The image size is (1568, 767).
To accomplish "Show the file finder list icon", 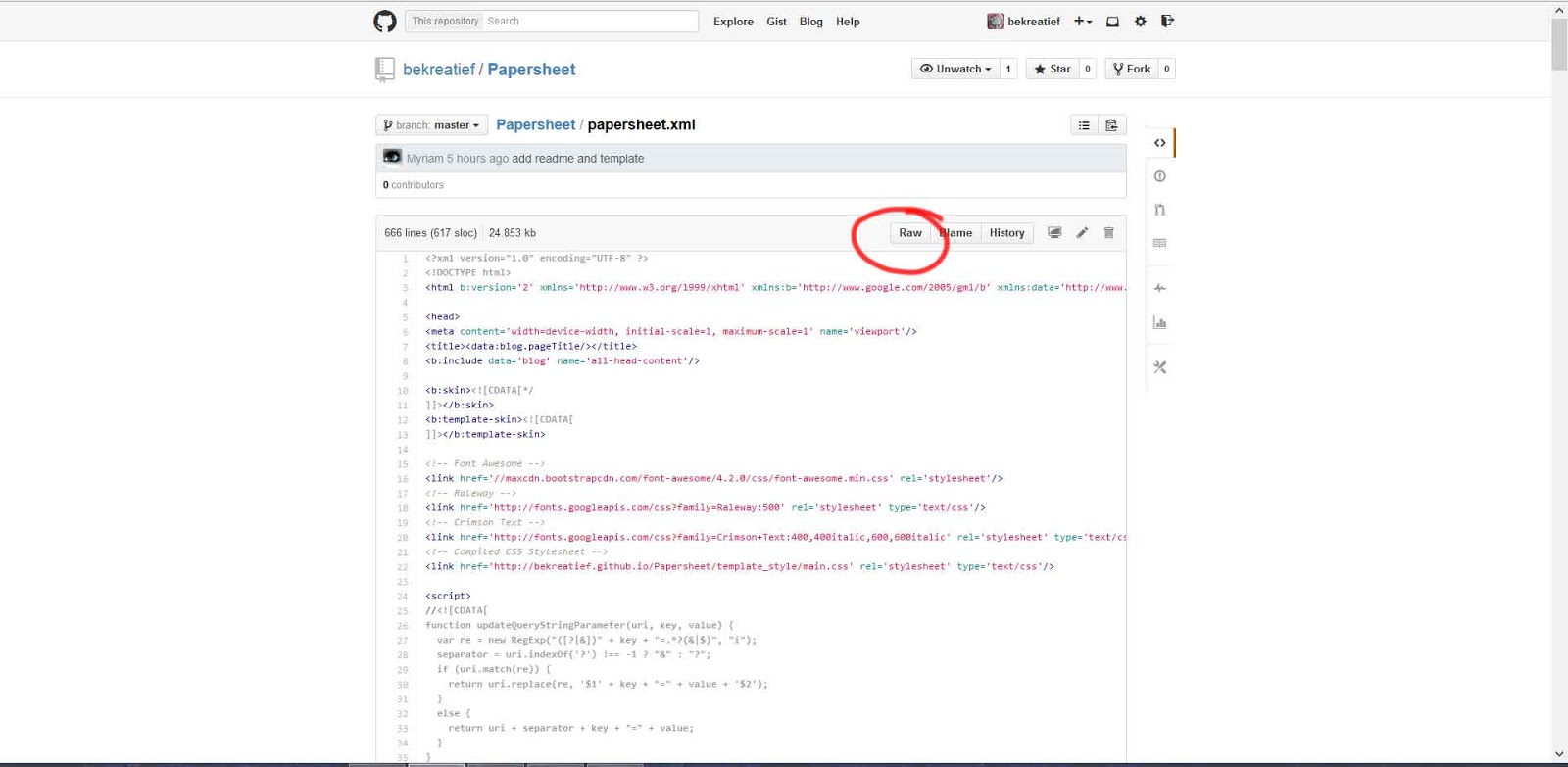I will tap(1084, 125).
